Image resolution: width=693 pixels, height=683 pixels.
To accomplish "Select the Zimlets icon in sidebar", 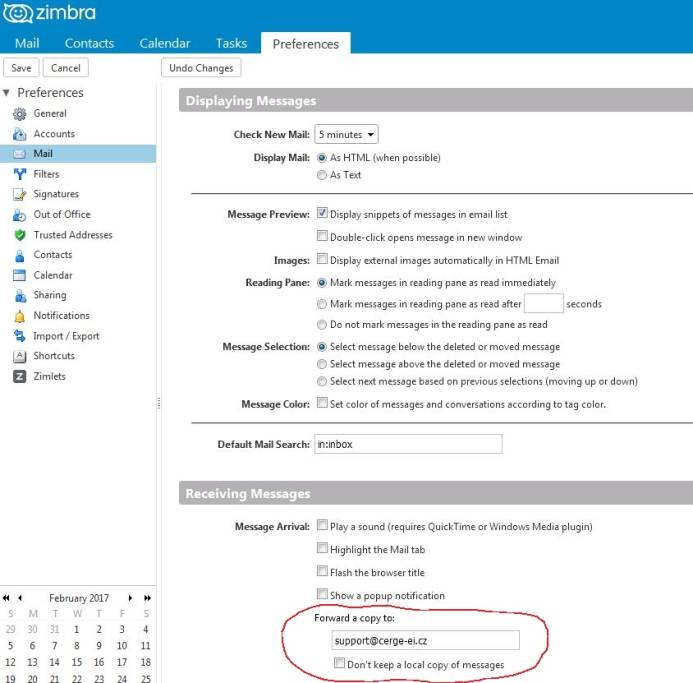I will coord(19,376).
